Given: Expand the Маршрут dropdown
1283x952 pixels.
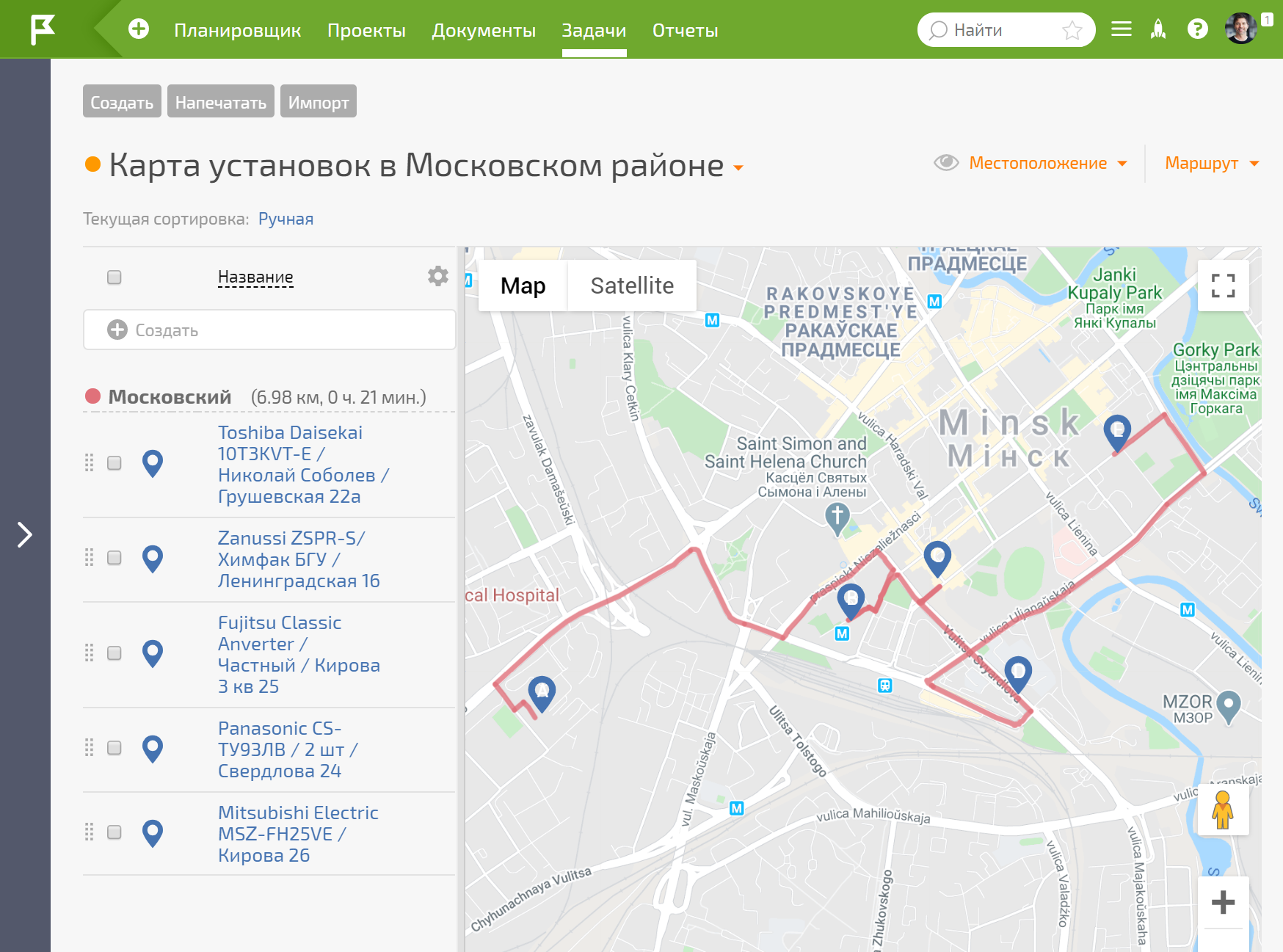Looking at the screenshot, I should [1211, 163].
